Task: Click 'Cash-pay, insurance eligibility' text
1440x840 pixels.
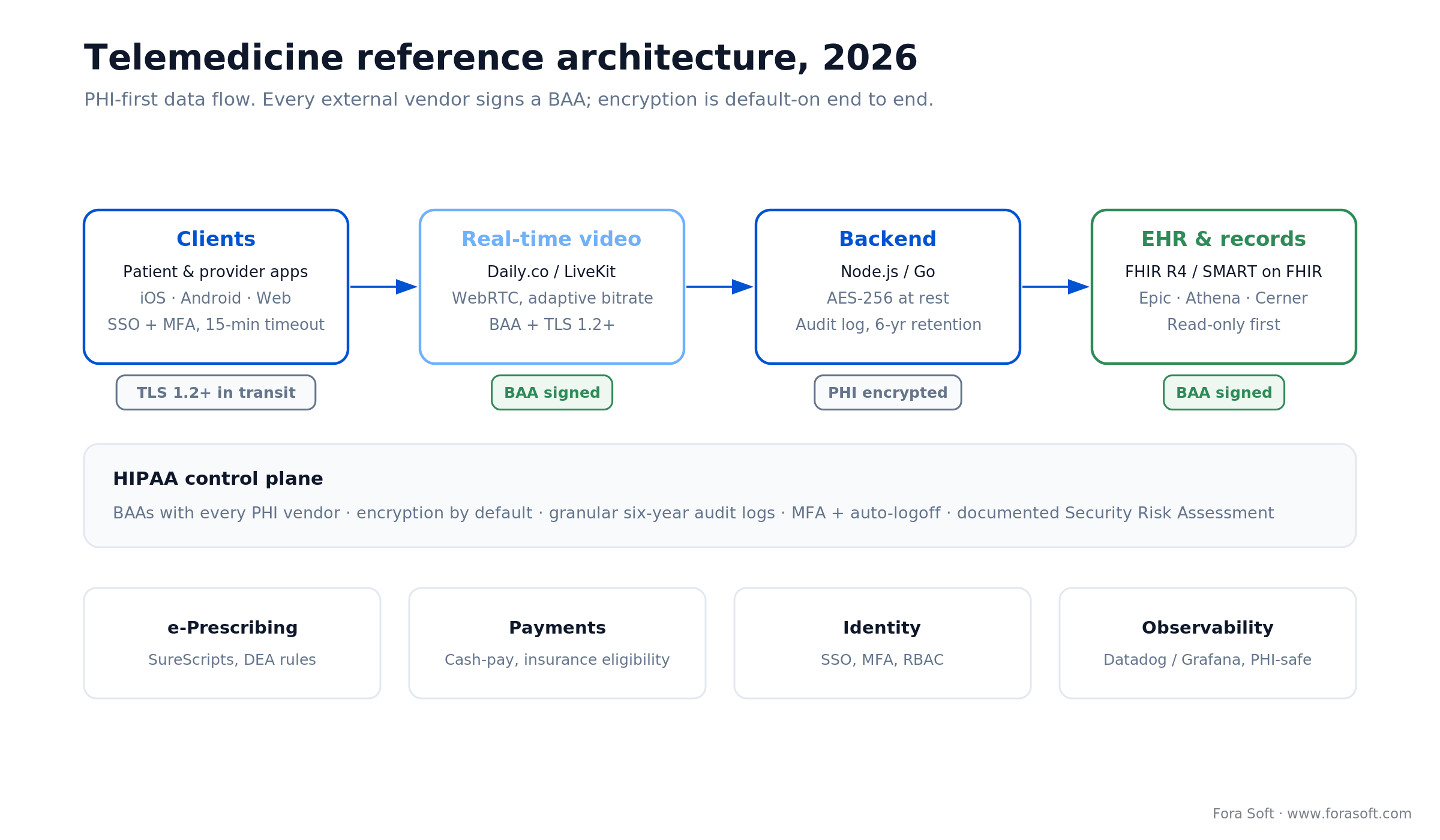Action: coord(557,660)
